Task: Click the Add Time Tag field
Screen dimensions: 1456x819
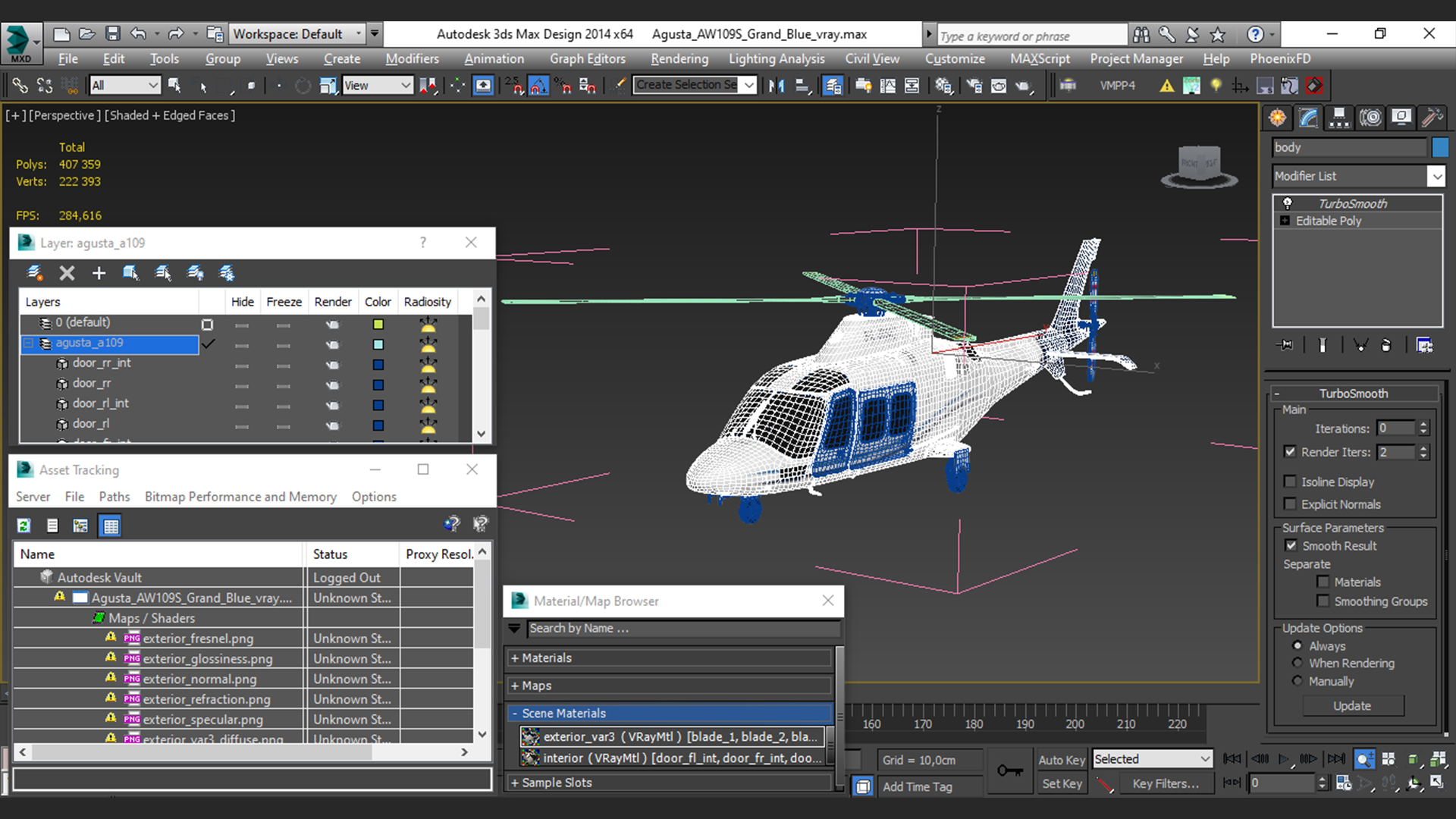Action: (931, 786)
